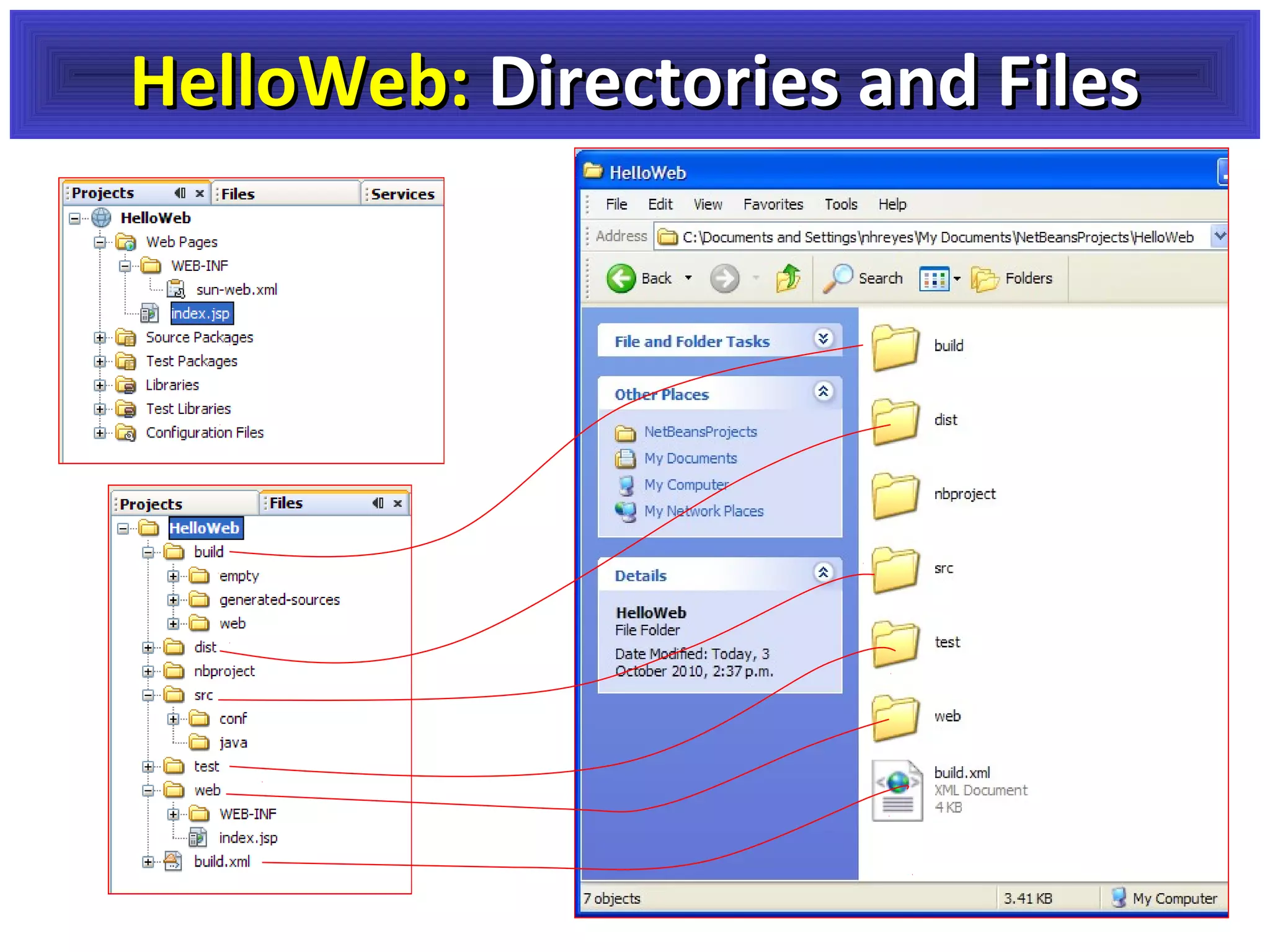Image resolution: width=1270 pixels, height=952 pixels.
Task: Click the Folders toolbar icon
Action: 985,279
